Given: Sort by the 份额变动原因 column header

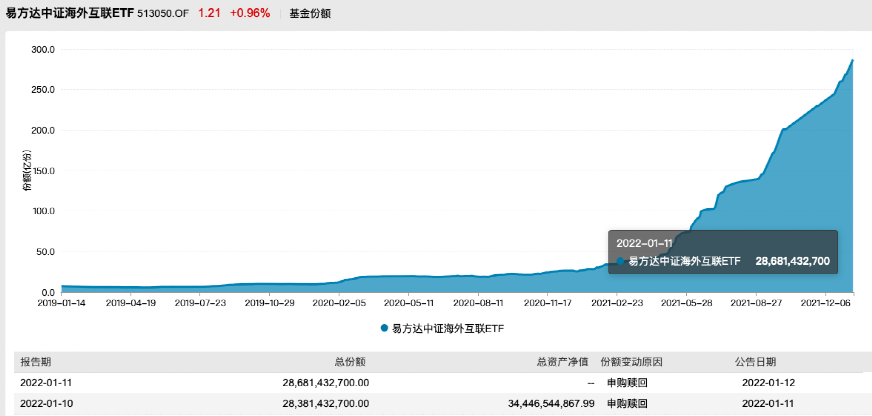Looking at the screenshot, I should coord(631,362).
